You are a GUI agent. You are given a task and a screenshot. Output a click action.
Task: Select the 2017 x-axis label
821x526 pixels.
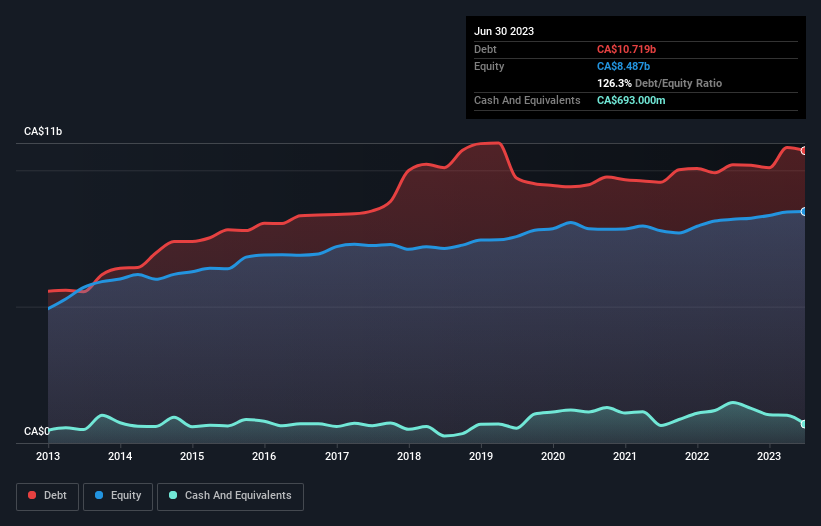[x=337, y=456]
